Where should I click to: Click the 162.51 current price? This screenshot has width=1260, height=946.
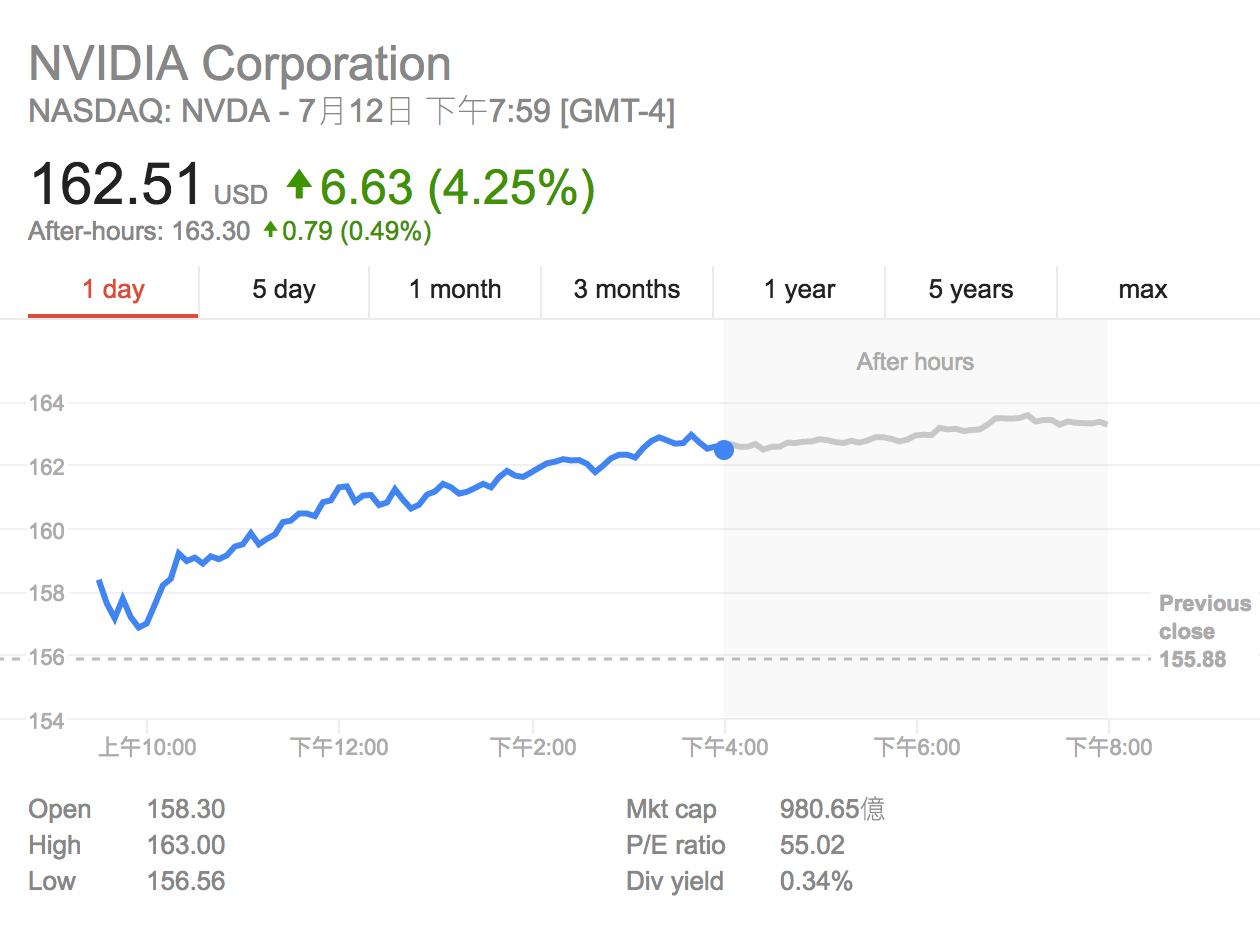click(116, 185)
